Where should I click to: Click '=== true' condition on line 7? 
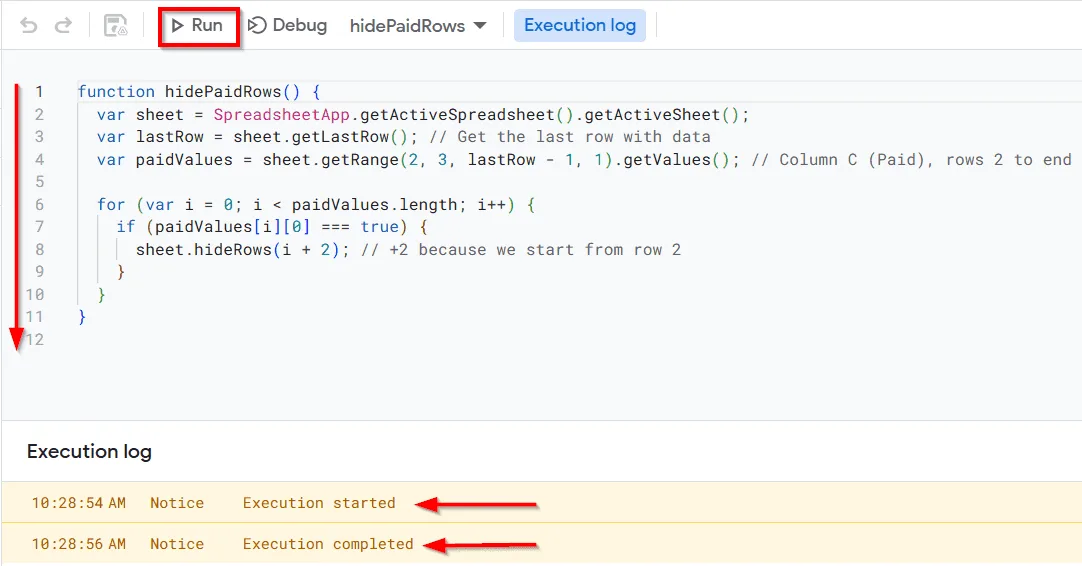pyautogui.click(x=360, y=227)
